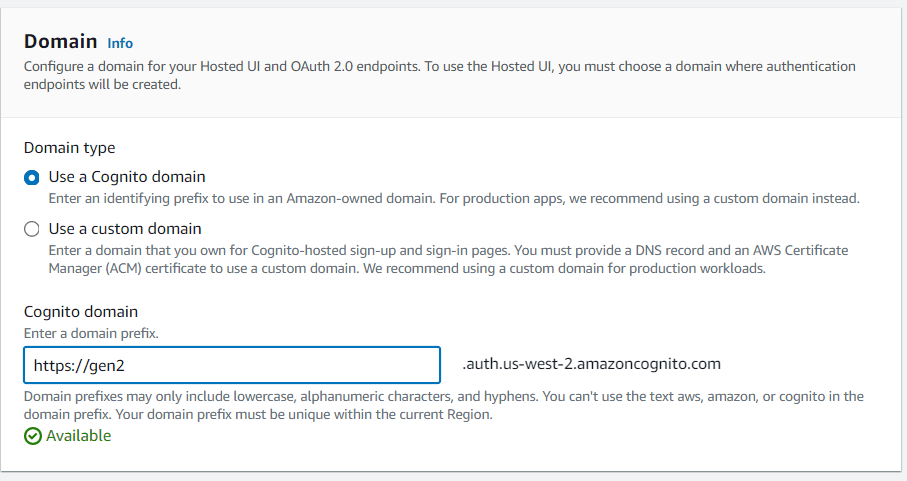The width and height of the screenshot is (907, 481).
Task: Select the Use a Cognito domain radio button
Action: point(32,177)
